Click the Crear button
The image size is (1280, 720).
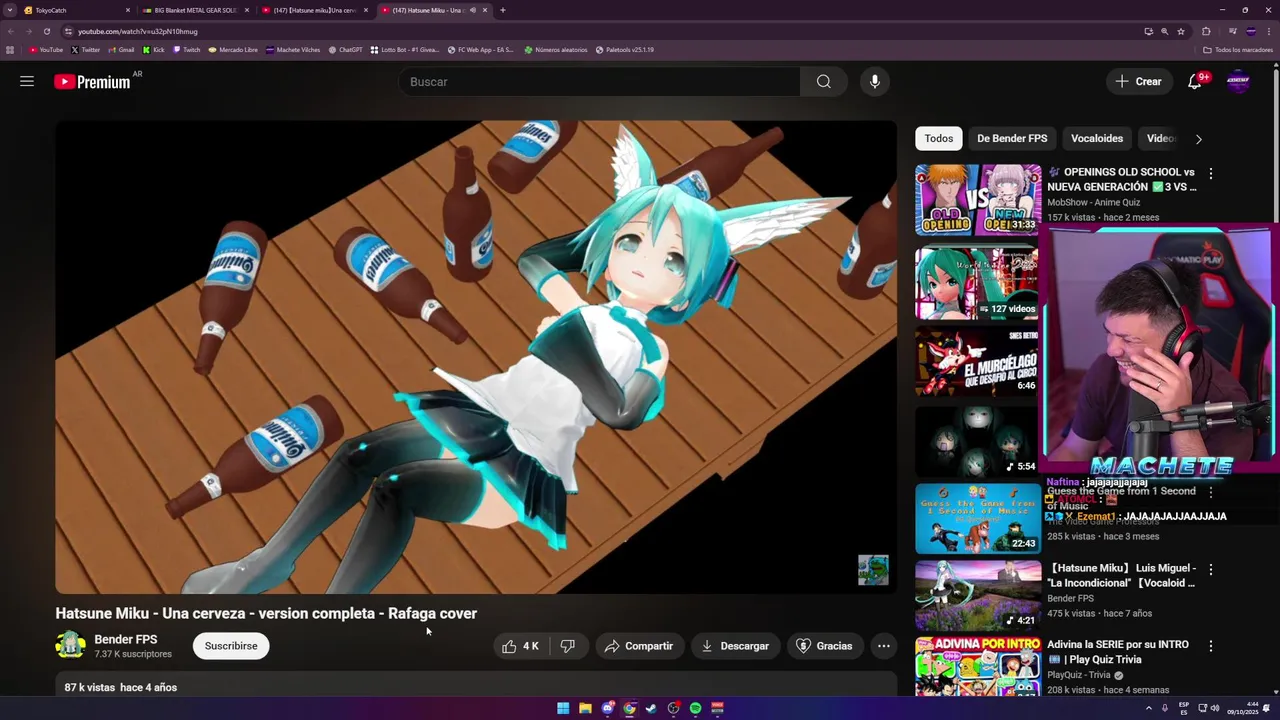[x=1138, y=82]
